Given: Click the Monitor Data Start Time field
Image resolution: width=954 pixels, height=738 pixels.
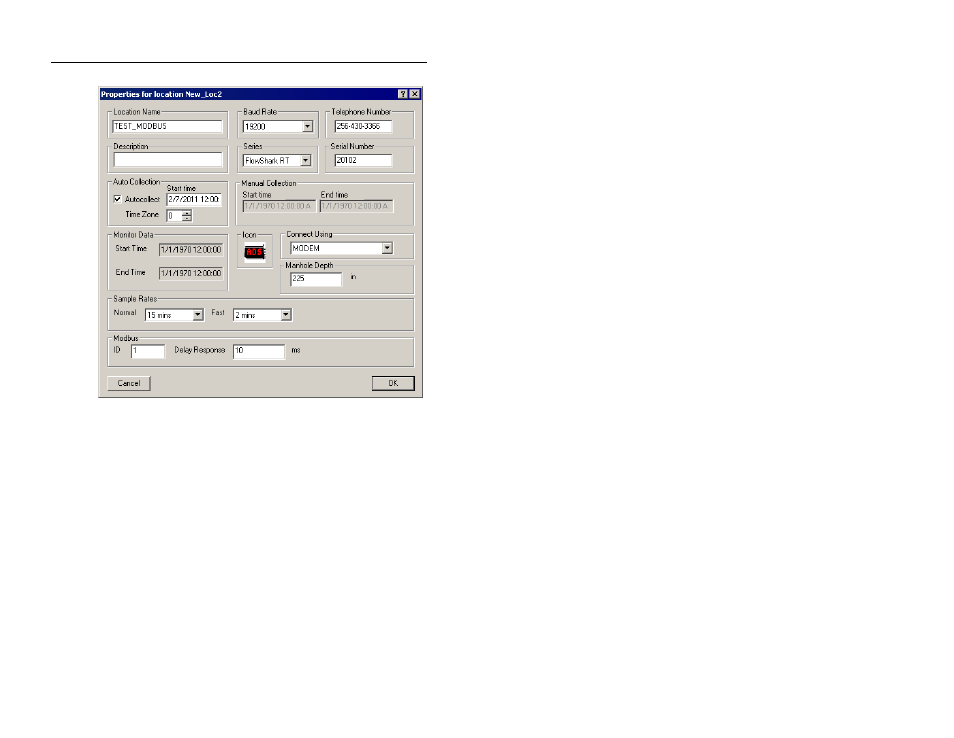Looking at the screenshot, I should tap(191, 249).
